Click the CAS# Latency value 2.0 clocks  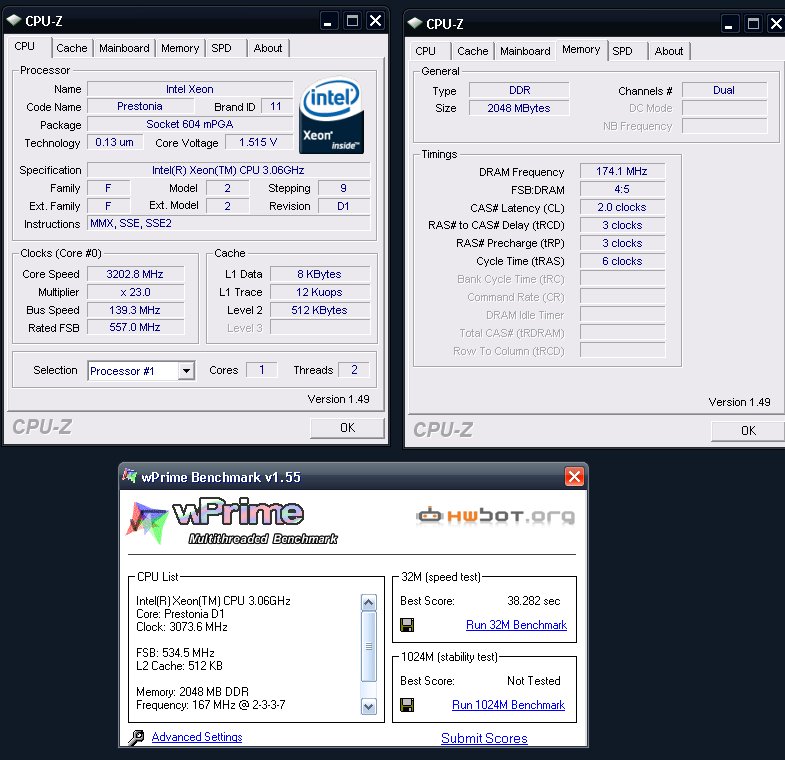[622, 207]
